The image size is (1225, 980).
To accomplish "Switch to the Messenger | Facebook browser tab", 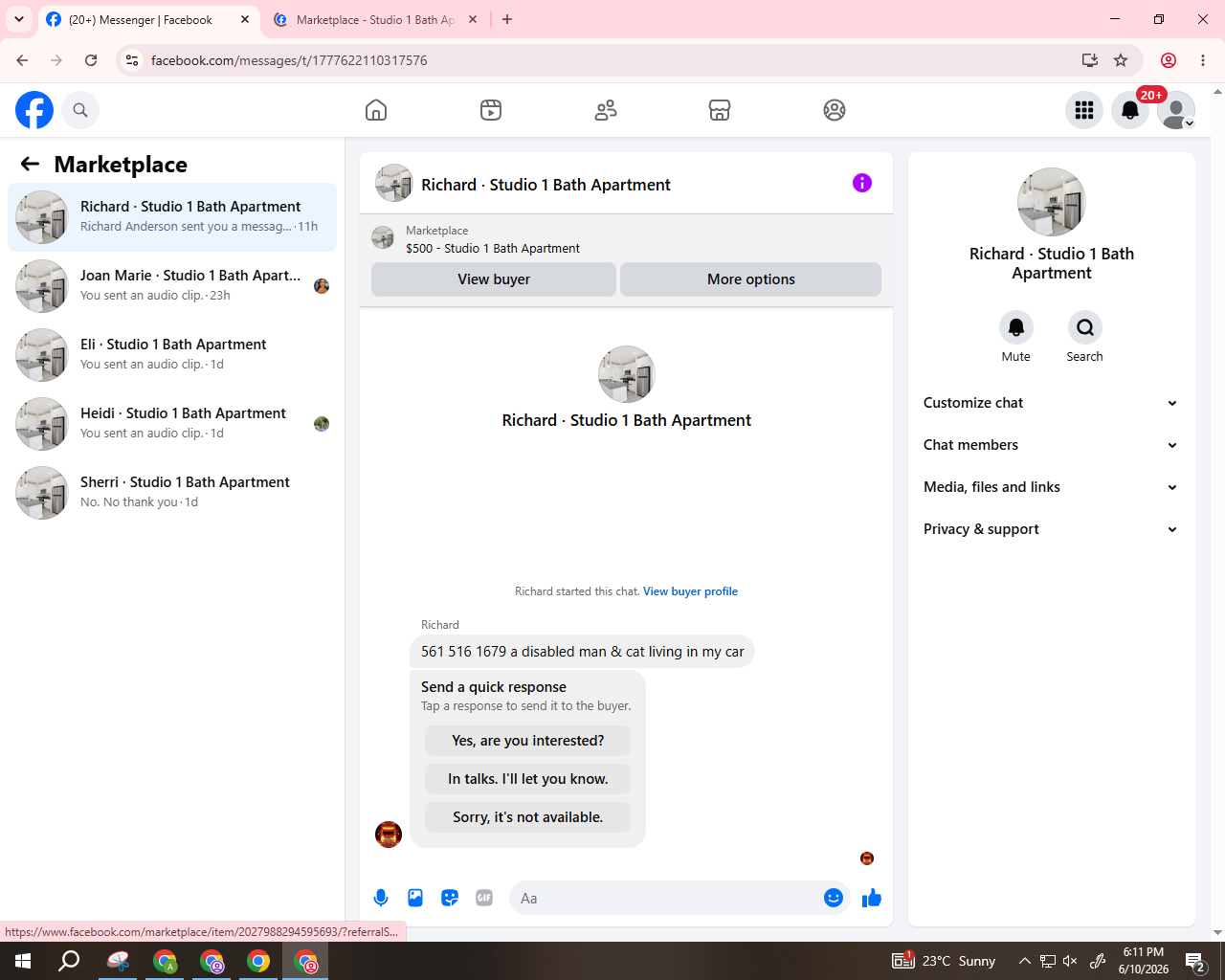I will (x=148, y=19).
